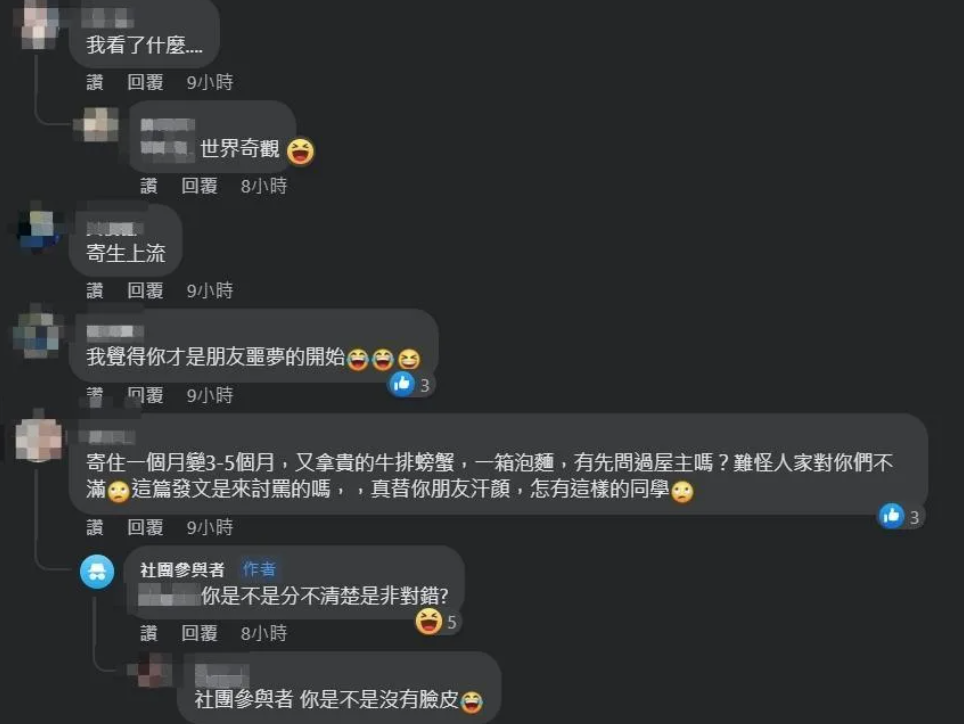Like the 我看了什麼 comment

pos(95,82)
